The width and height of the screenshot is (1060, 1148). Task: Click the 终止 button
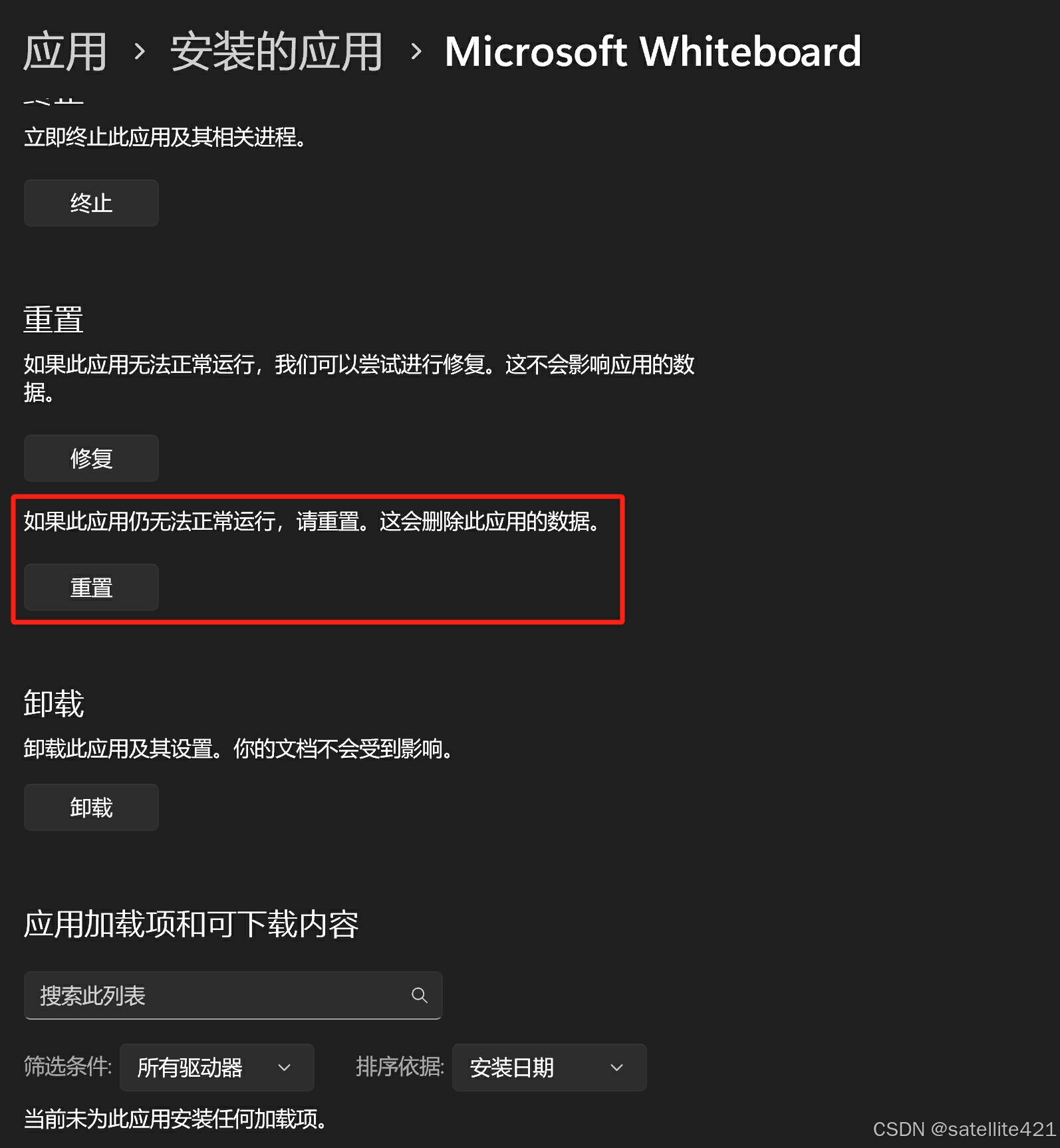click(91, 203)
